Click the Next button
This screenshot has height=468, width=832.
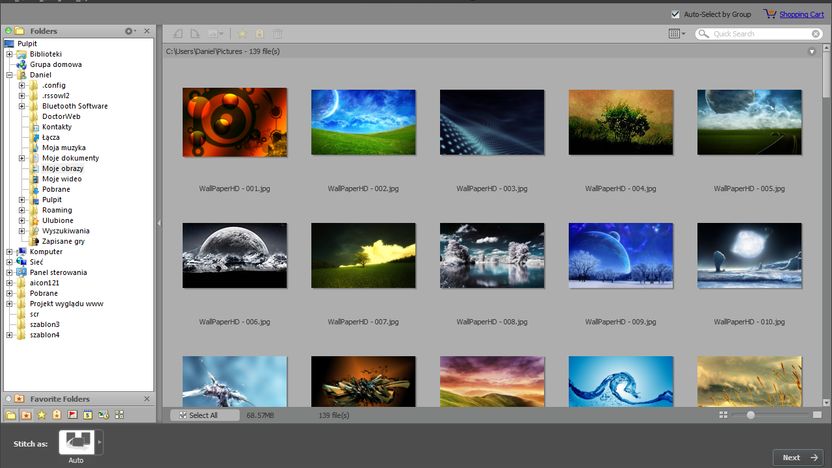pos(798,457)
